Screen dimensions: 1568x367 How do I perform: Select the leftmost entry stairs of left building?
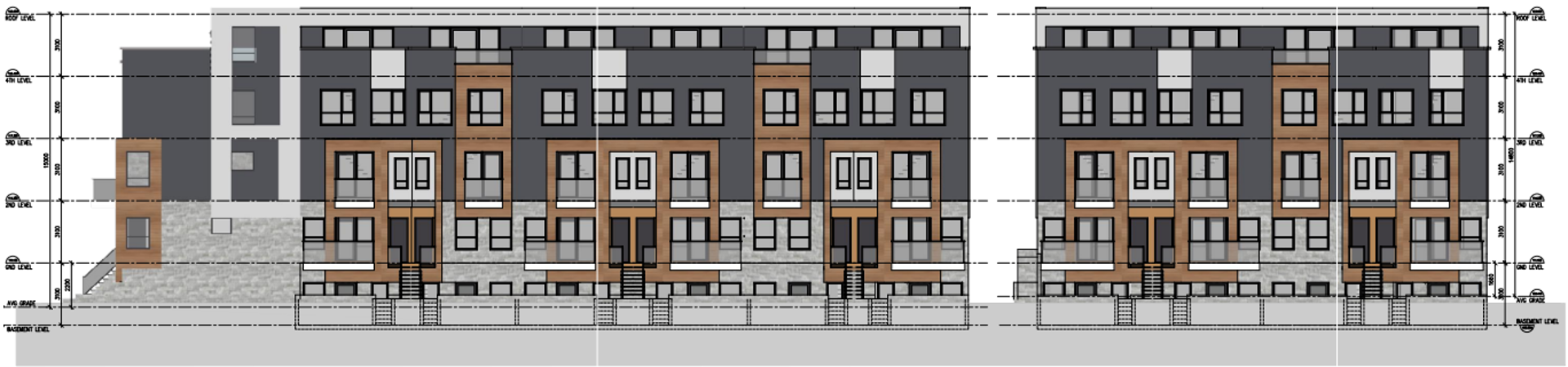tap(410, 282)
